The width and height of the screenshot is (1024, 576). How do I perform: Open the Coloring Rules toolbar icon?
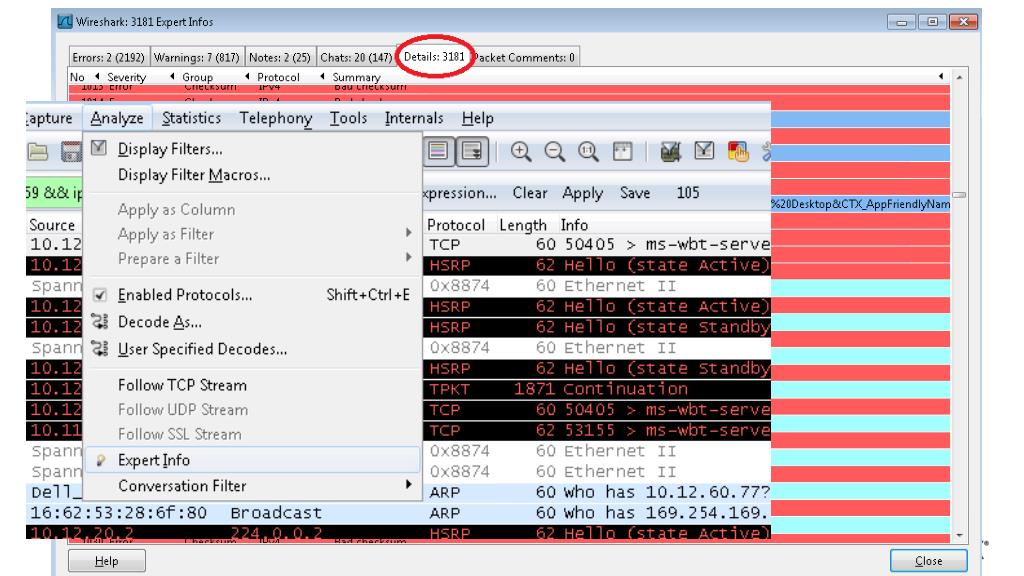[x=738, y=152]
